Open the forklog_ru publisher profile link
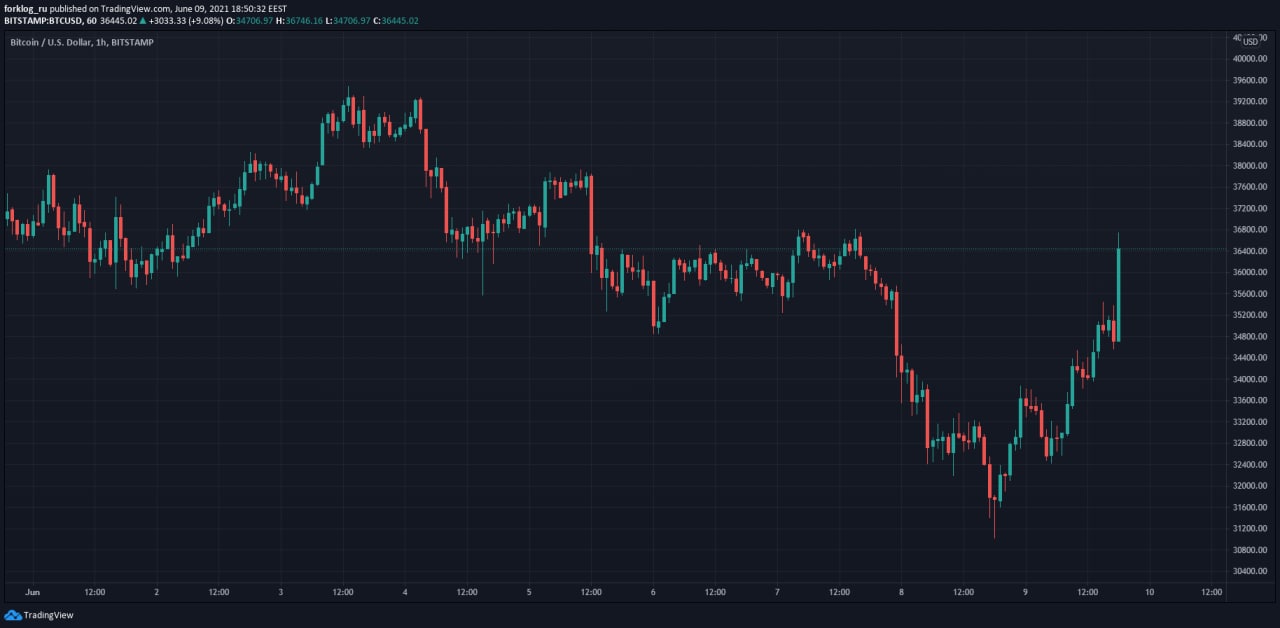 pyautogui.click(x=26, y=8)
